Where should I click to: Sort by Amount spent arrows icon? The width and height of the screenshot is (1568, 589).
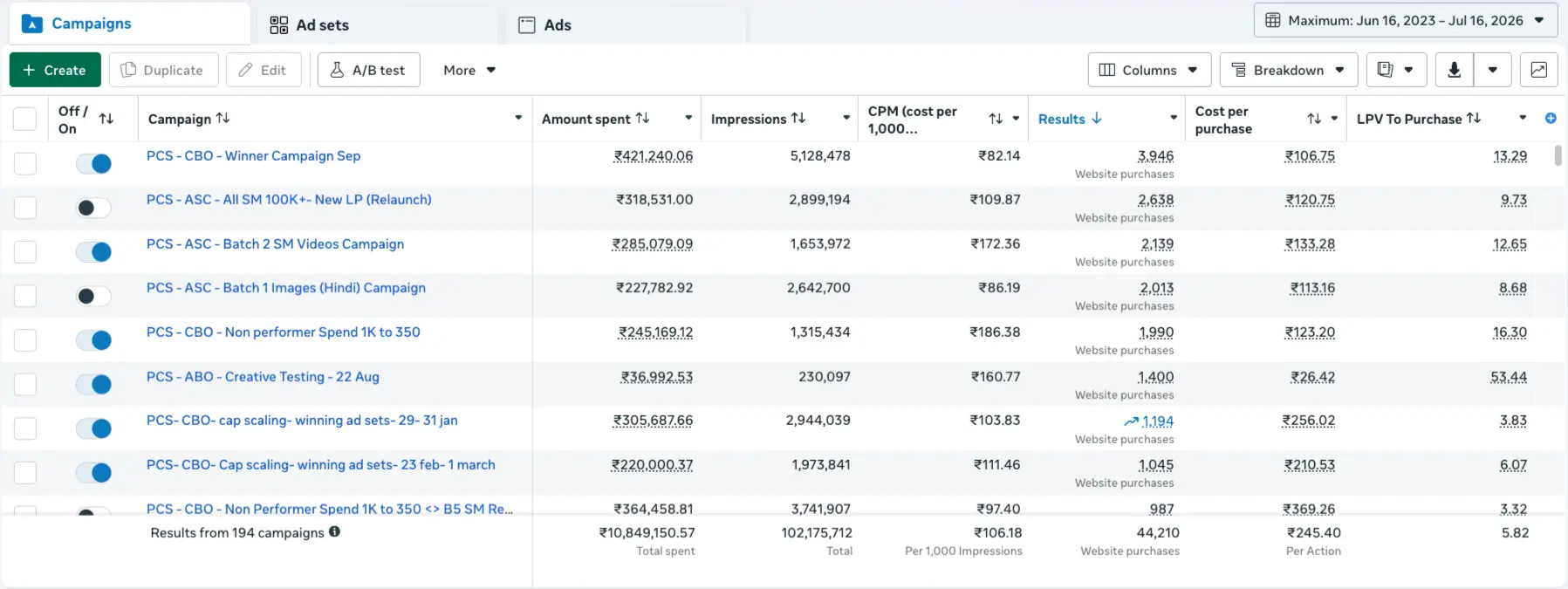(643, 118)
